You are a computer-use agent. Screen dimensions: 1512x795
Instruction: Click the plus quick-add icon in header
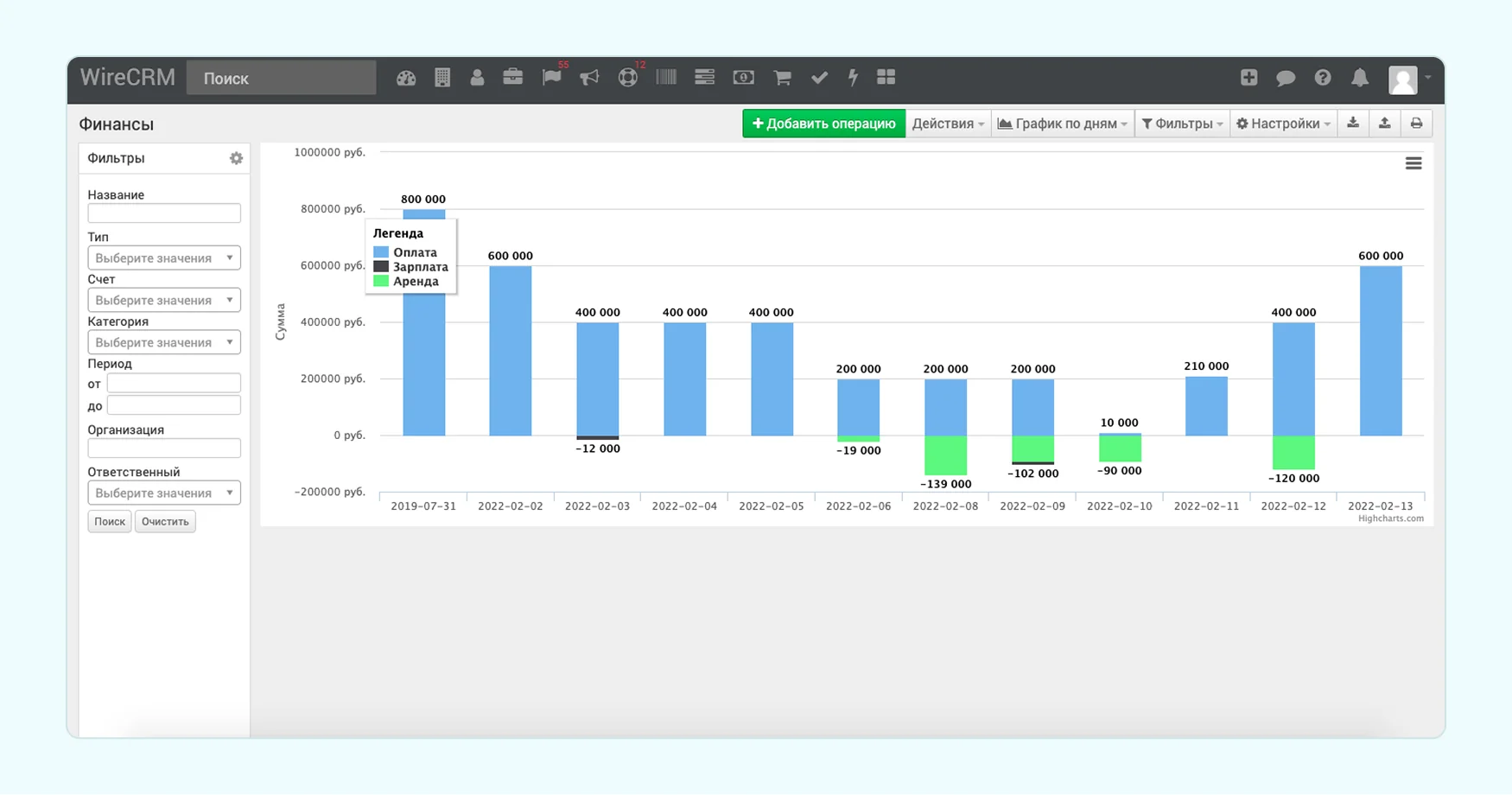(x=1249, y=78)
